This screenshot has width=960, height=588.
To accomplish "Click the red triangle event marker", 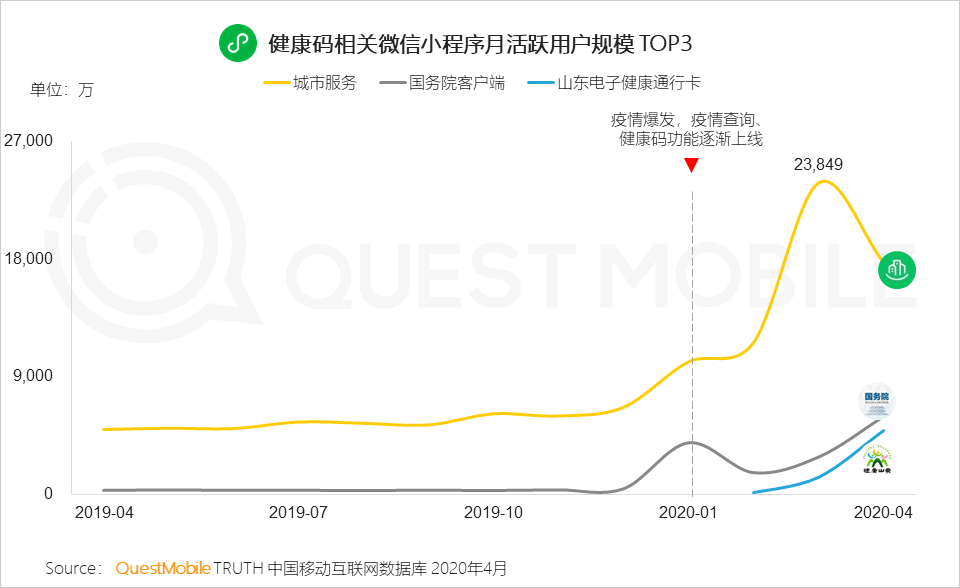I will coord(690,165).
